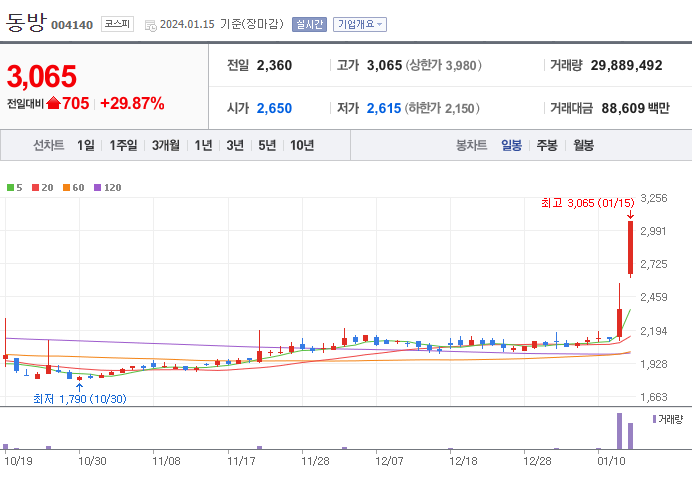Switch to 일봉 daily candle chart
692x479 pixels.
511,145
